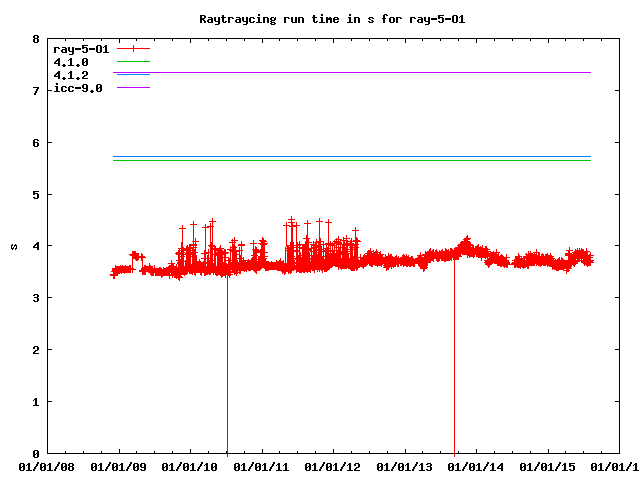Click the x-axis label 01/01/14
This screenshot has height=480, width=640.
click(x=476, y=466)
